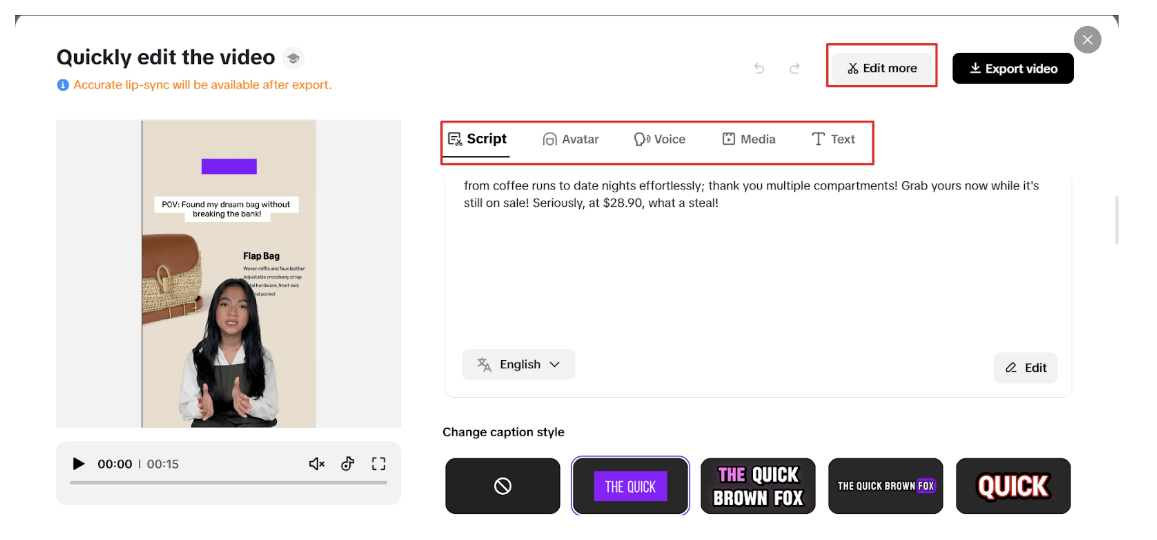Viewport: 1157px width, 540px height.
Task: Click the tutorial graduation cap icon
Action: [x=293, y=57]
